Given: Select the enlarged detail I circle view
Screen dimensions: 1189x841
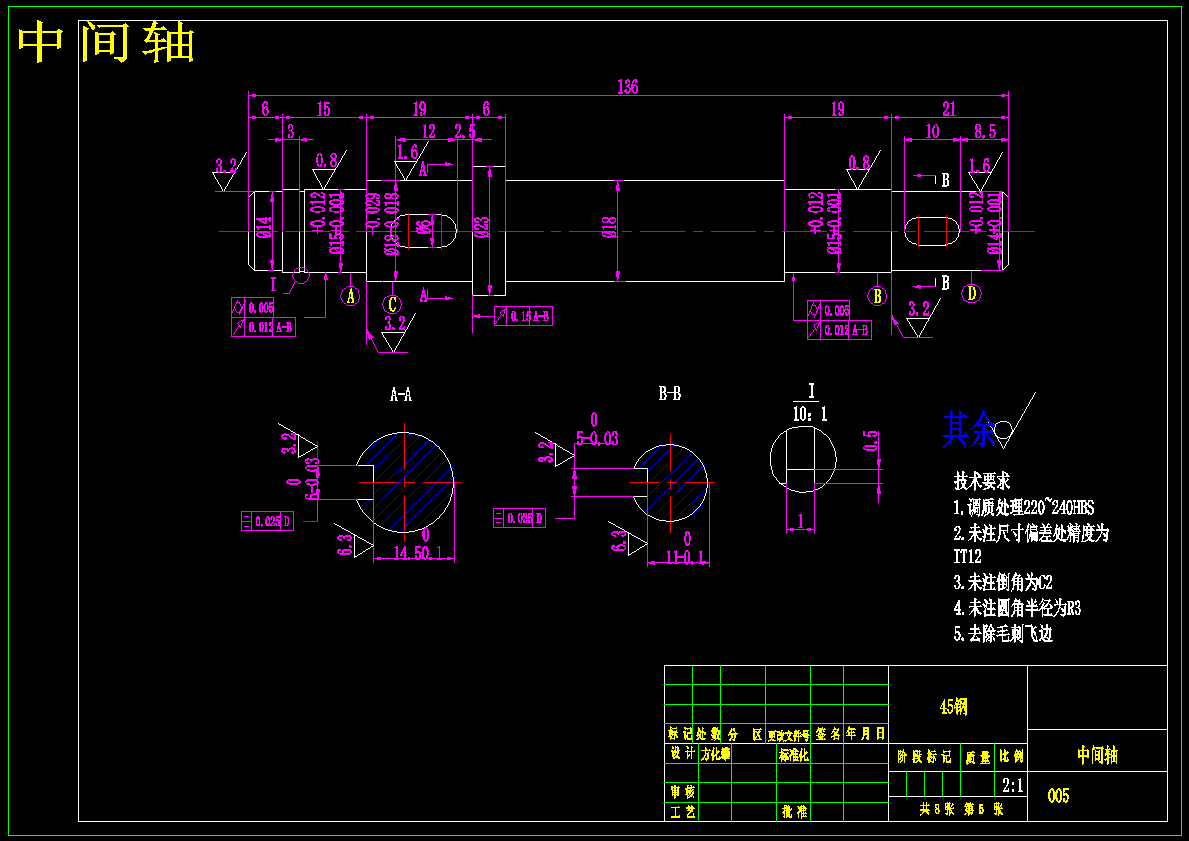Looking at the screenshot, I should click(x=803, y=459).
